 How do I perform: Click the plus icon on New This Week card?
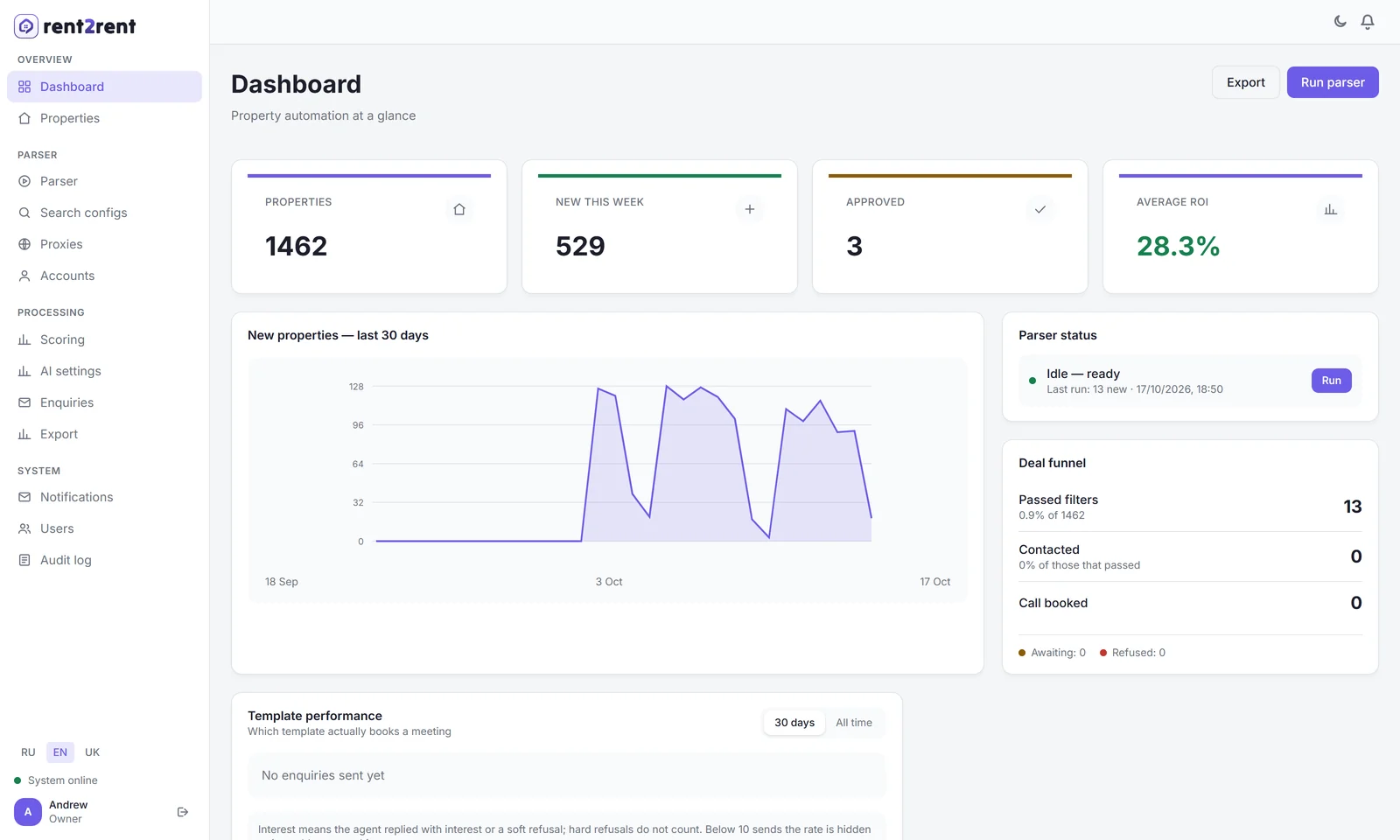coord(750,209)
